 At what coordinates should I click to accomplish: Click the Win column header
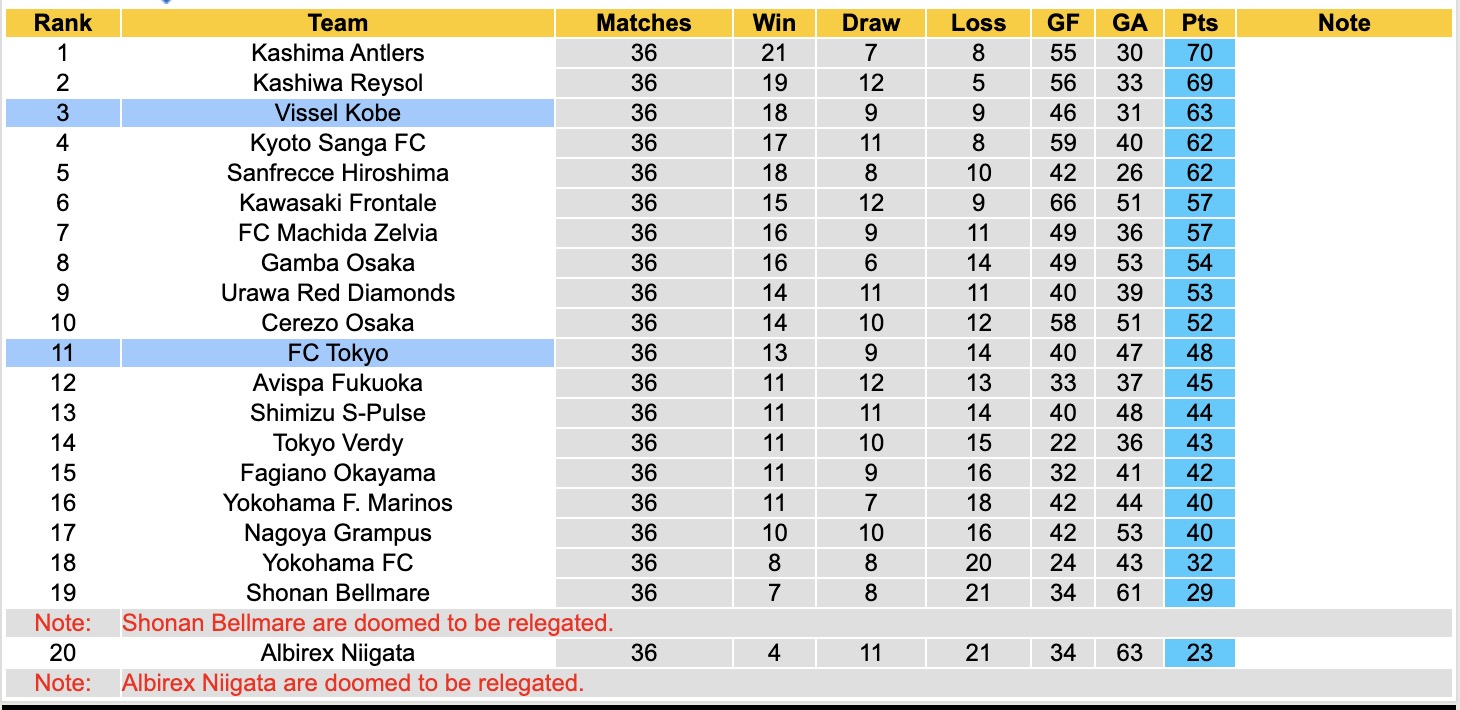pyautogui.click(x=774, y=23)
